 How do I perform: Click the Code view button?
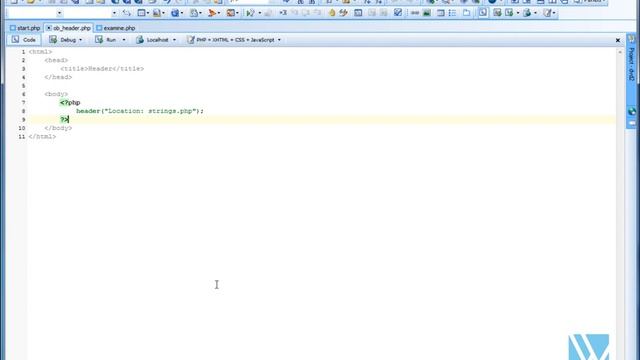(24, 40)
